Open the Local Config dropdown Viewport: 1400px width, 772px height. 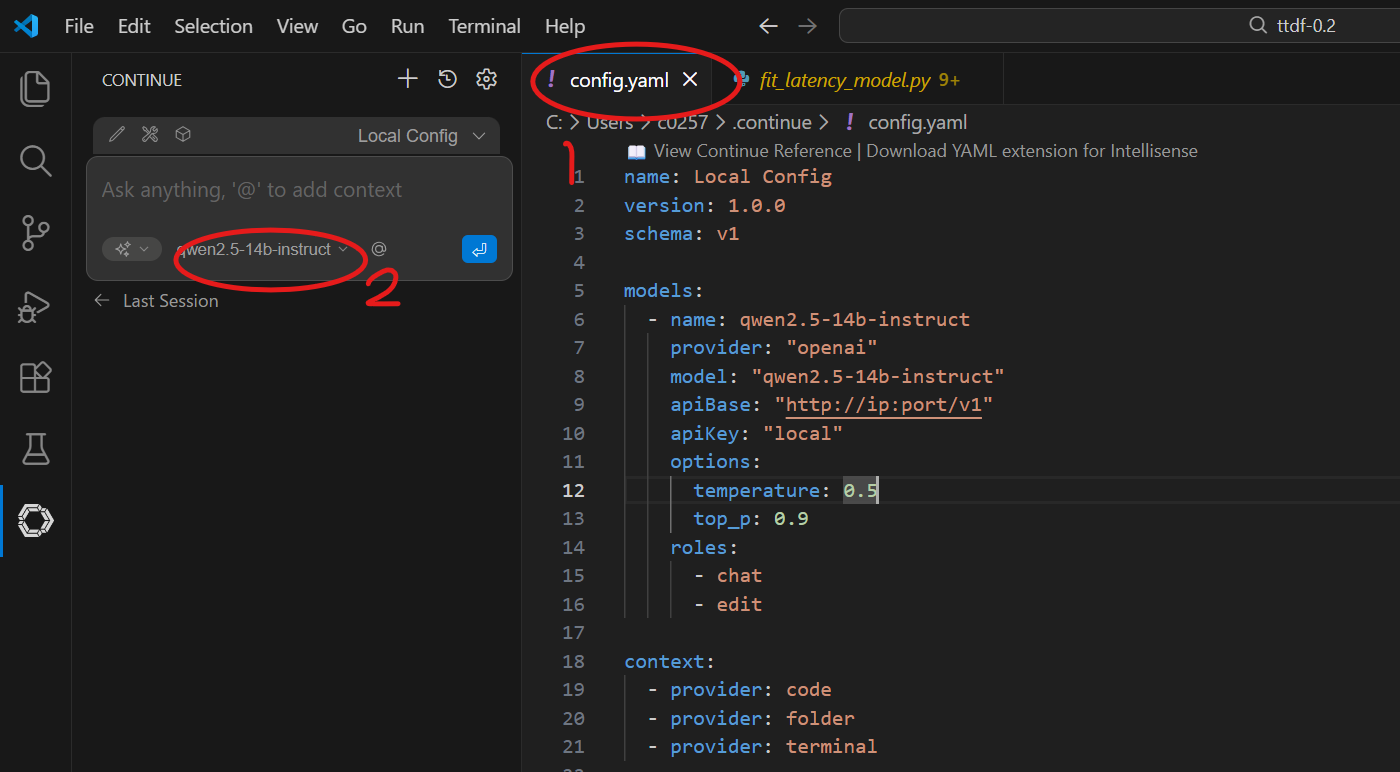[422, 135]
